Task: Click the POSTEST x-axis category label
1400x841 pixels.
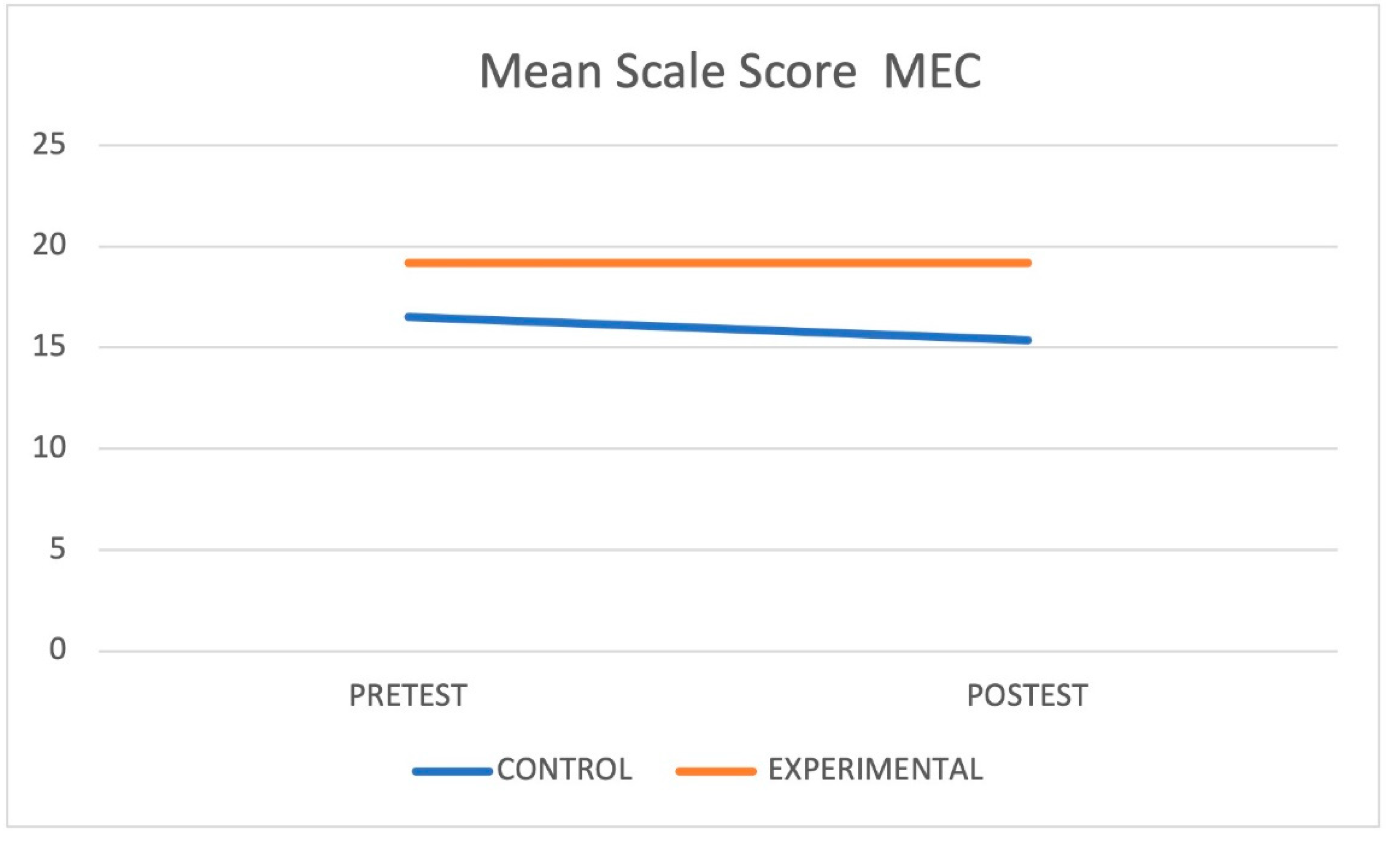Action: [x=1027, y=696]
